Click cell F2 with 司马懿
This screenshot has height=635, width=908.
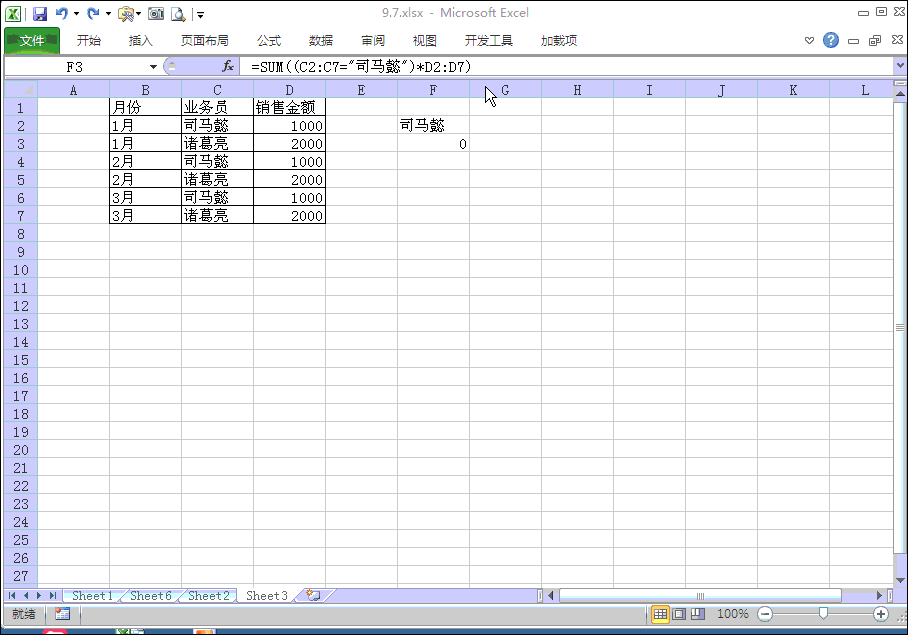tap(433, 126)
